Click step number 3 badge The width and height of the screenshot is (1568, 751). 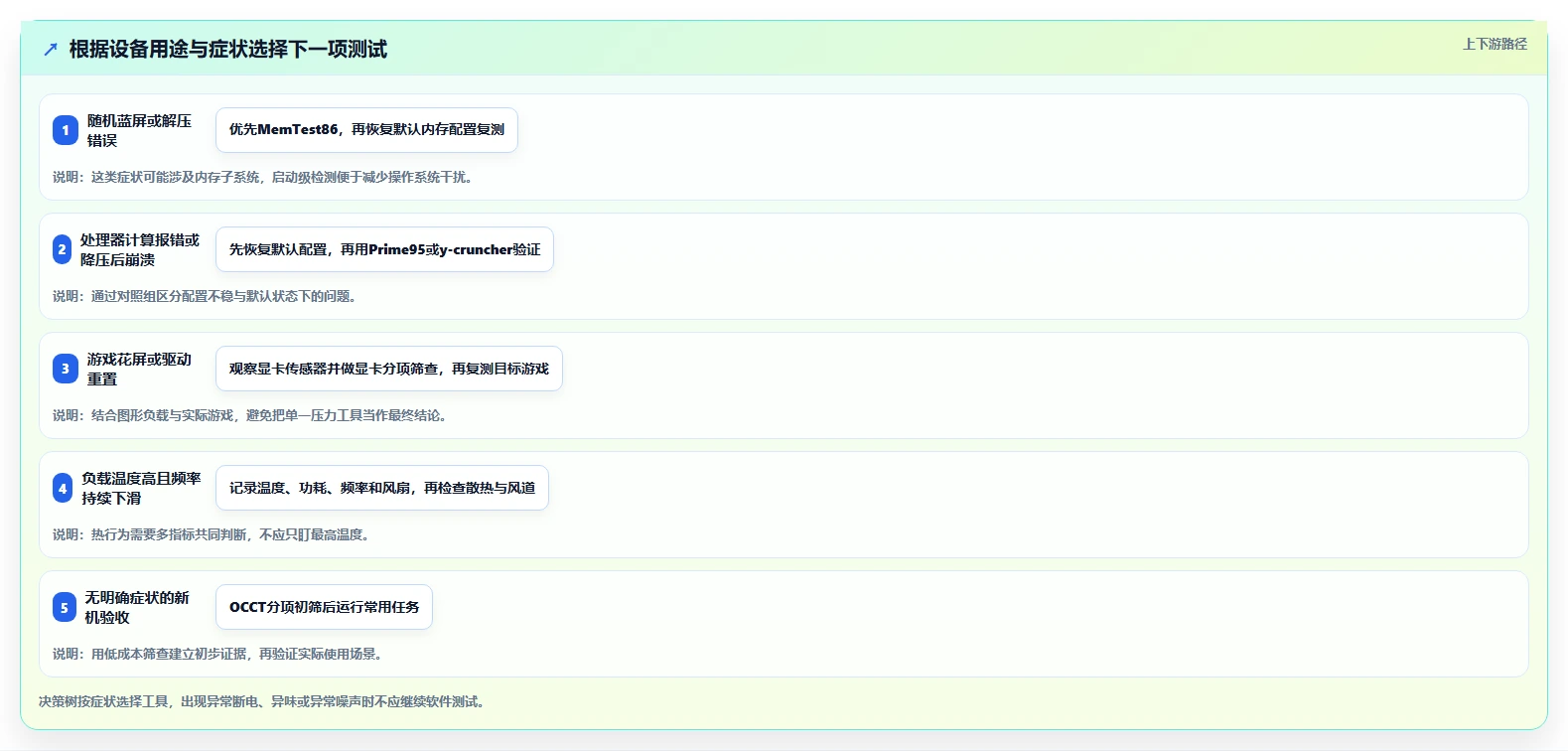pyautogui.click(x=65, y=369)
